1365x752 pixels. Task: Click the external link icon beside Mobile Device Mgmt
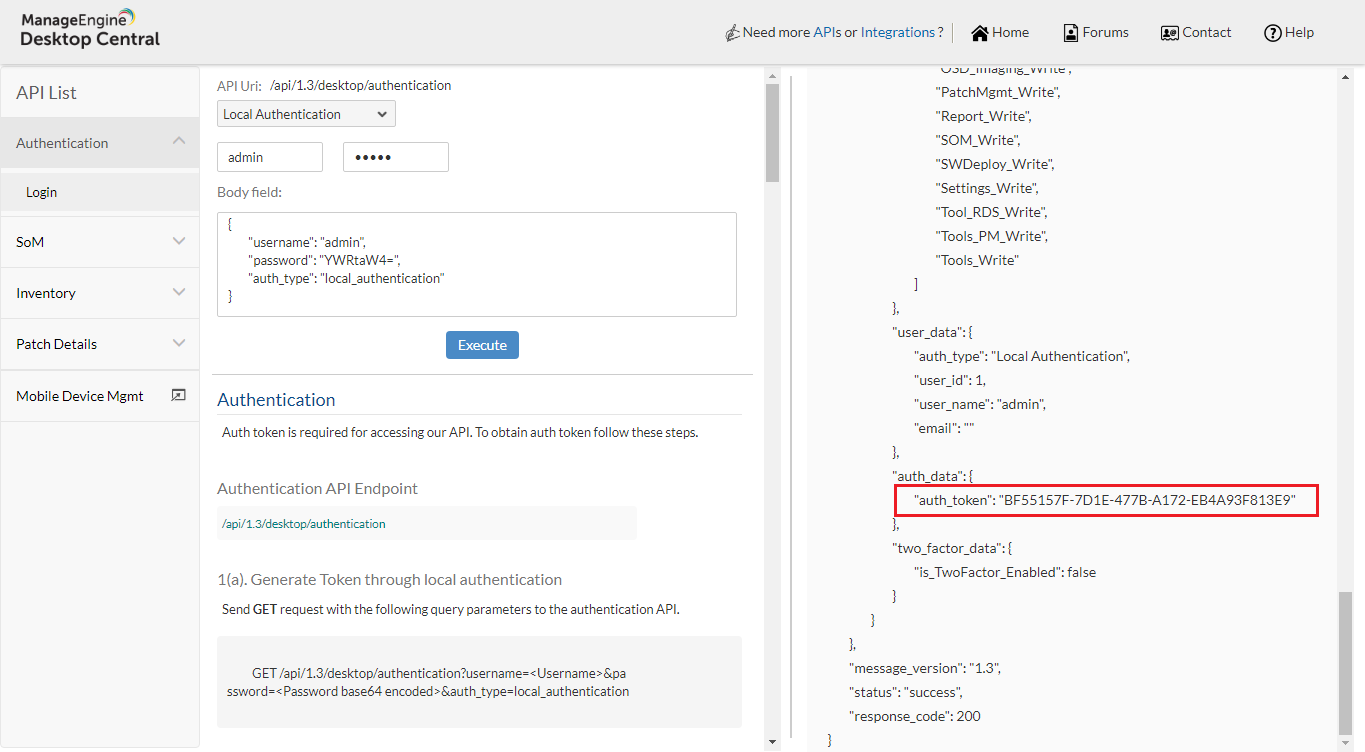coord(178,395)
